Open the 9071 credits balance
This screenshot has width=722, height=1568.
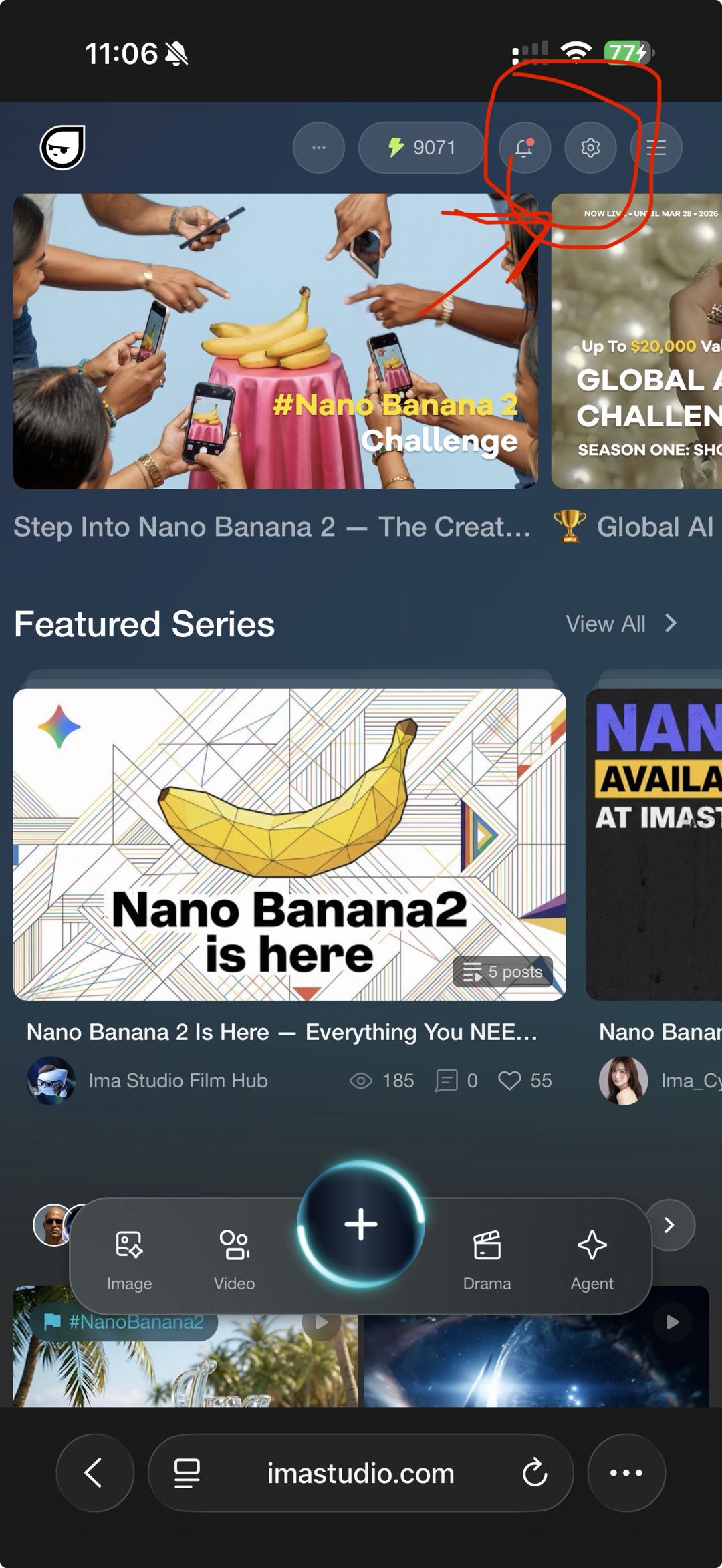421,147
